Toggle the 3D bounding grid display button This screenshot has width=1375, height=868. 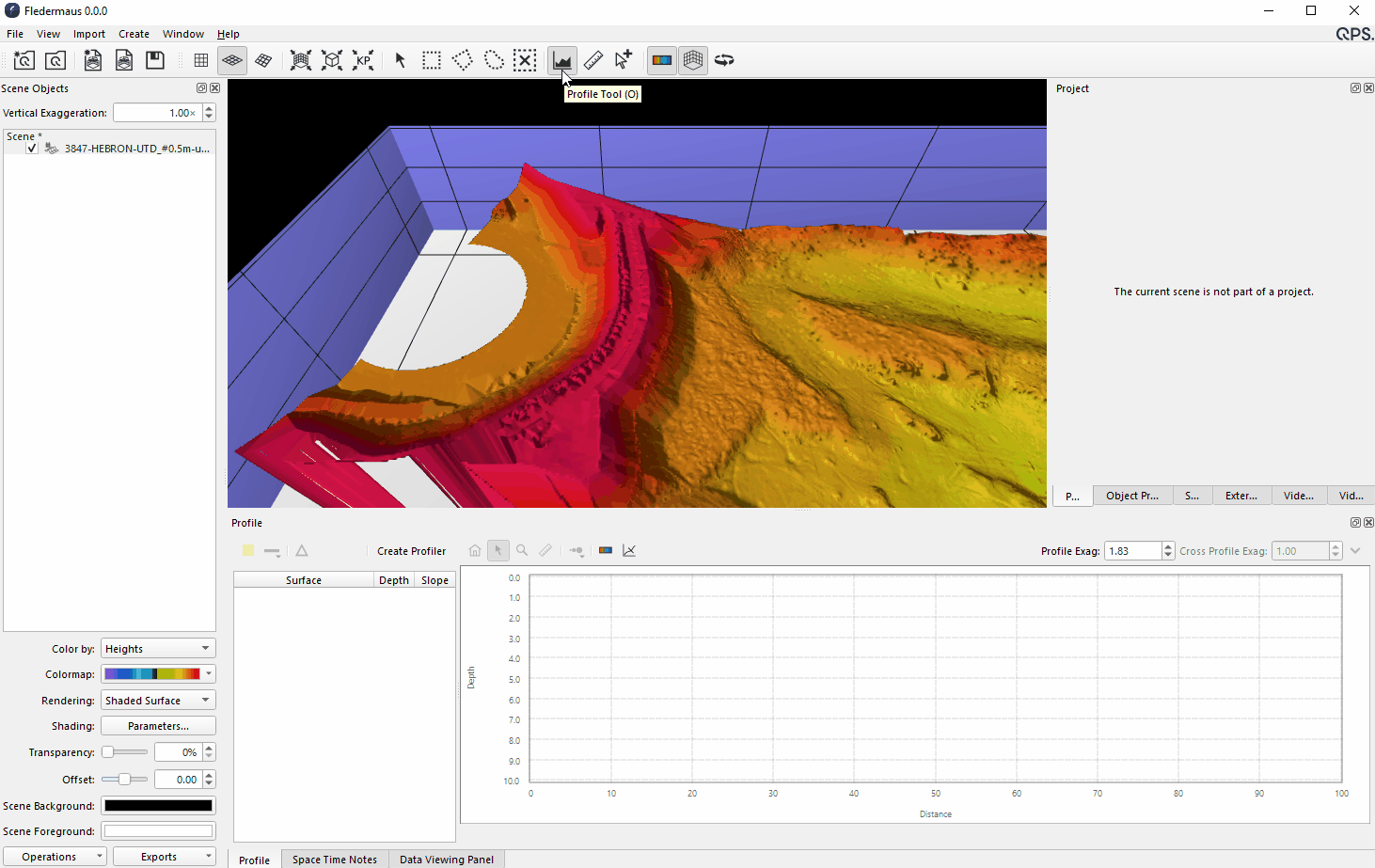pos(693,60)
